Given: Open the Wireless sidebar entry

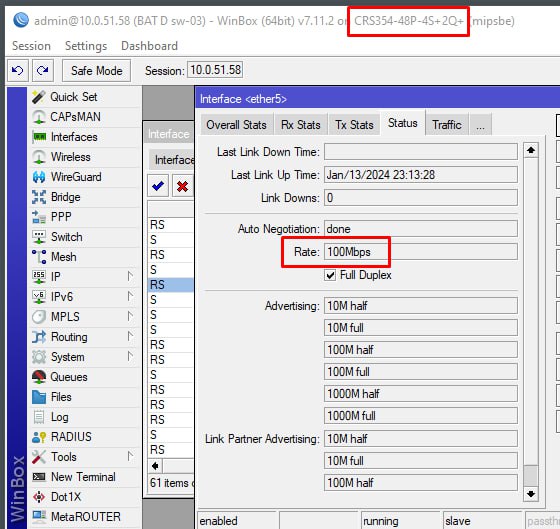Looking at the screenshot, I should click(x=70, y=157).
